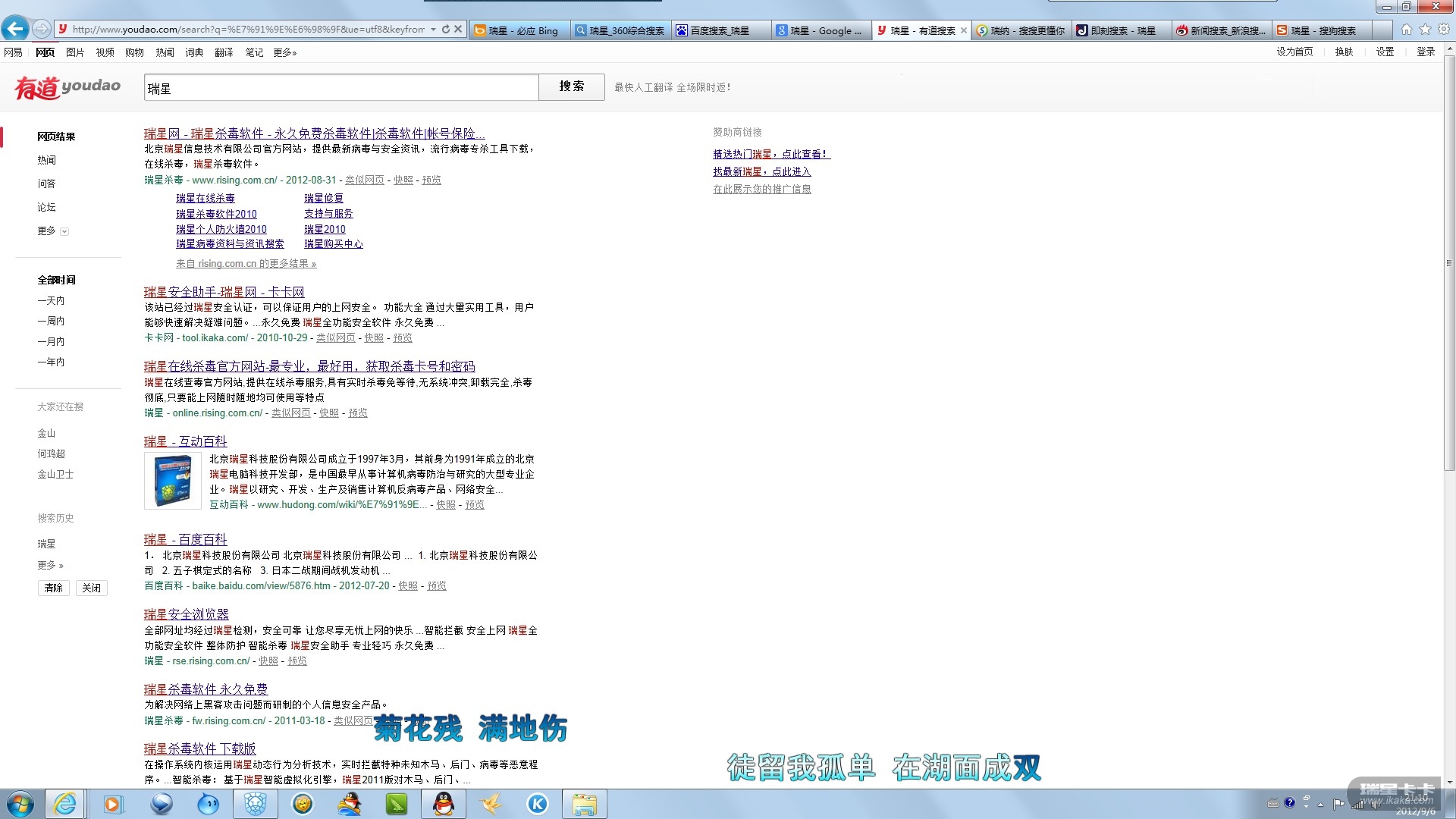Image resolution: width=1456 pixels, height=819 pixels.
Task: Open Internet Explorer from the taskbar
Action: pos(65,804)
